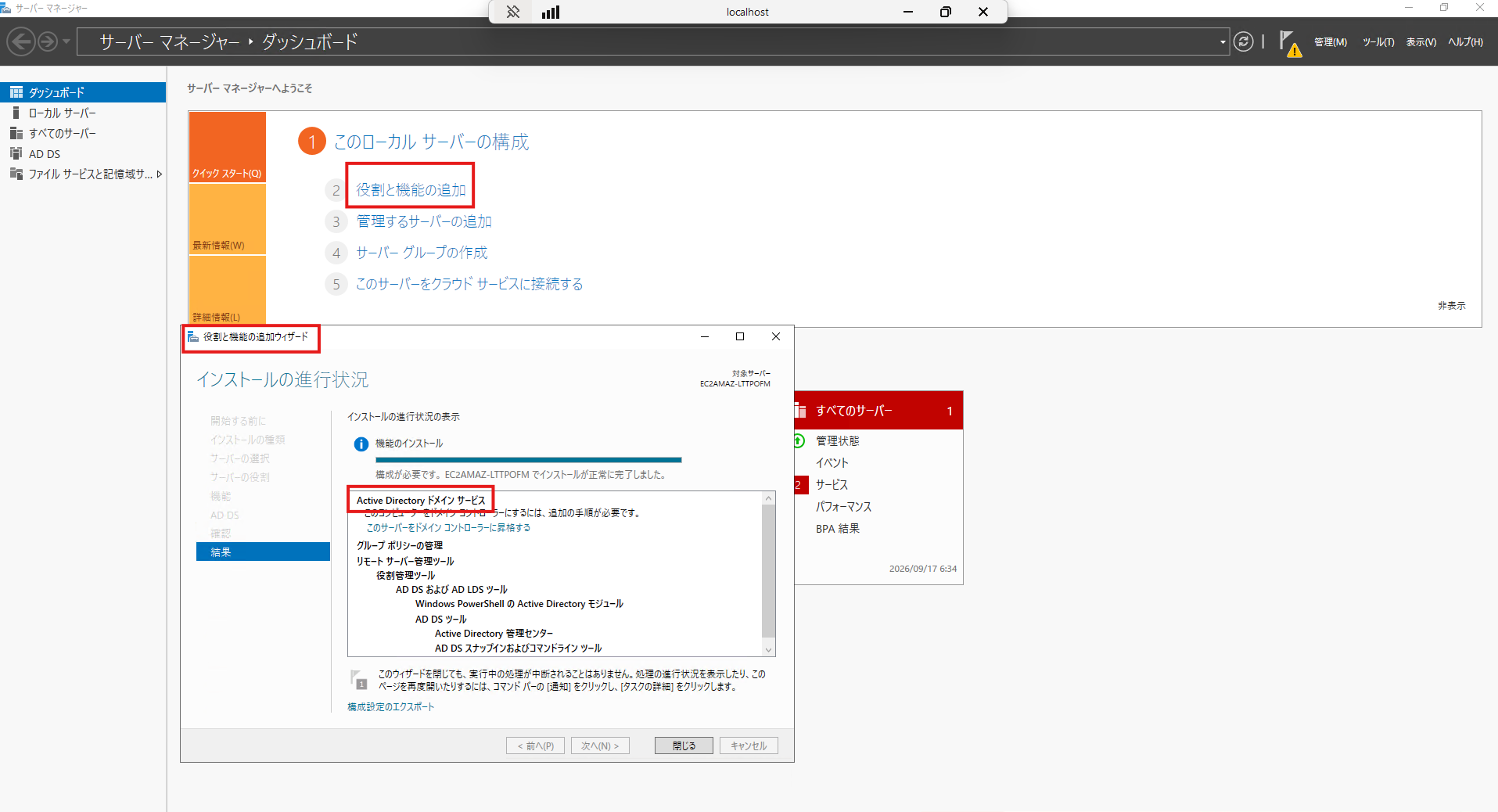
Task: Click サービス in すべてのサーバー tile
Action: (832, 485)
